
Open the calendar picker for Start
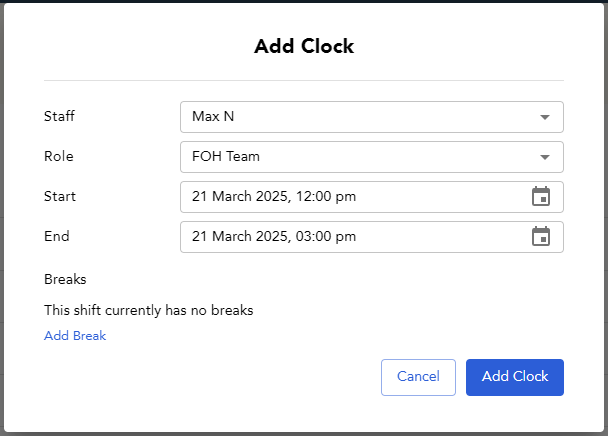click(541, 196)
